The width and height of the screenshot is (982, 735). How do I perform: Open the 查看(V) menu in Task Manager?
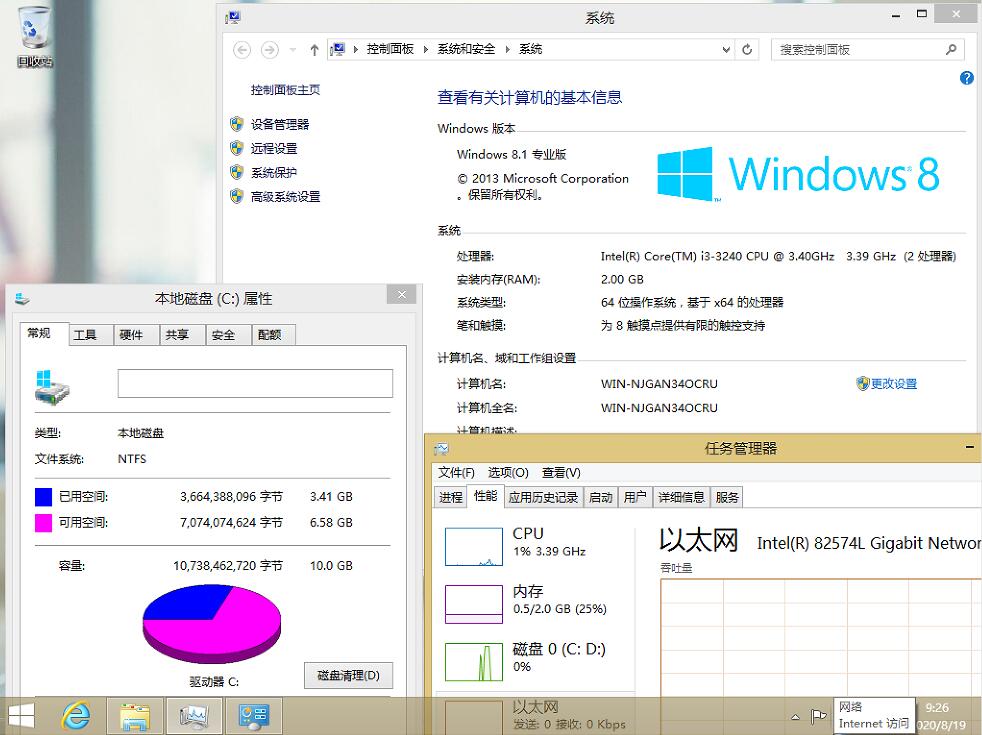(x=561, y=473)
